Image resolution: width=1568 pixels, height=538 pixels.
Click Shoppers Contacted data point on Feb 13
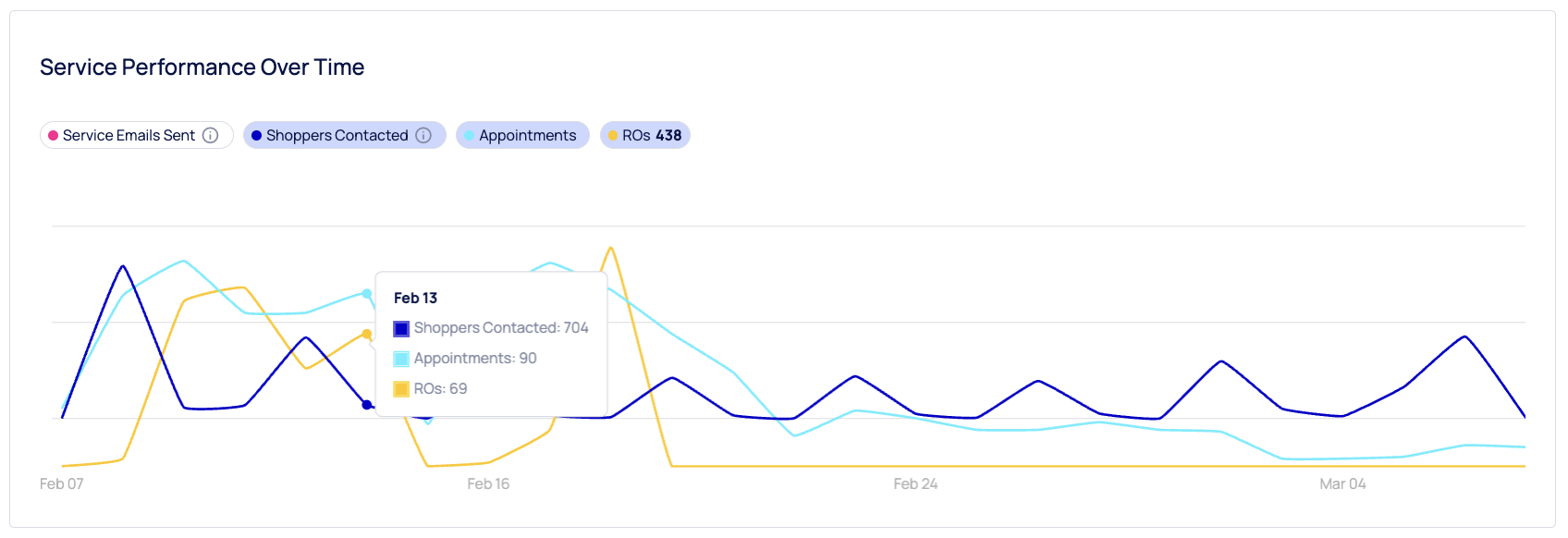pos(367,405)
